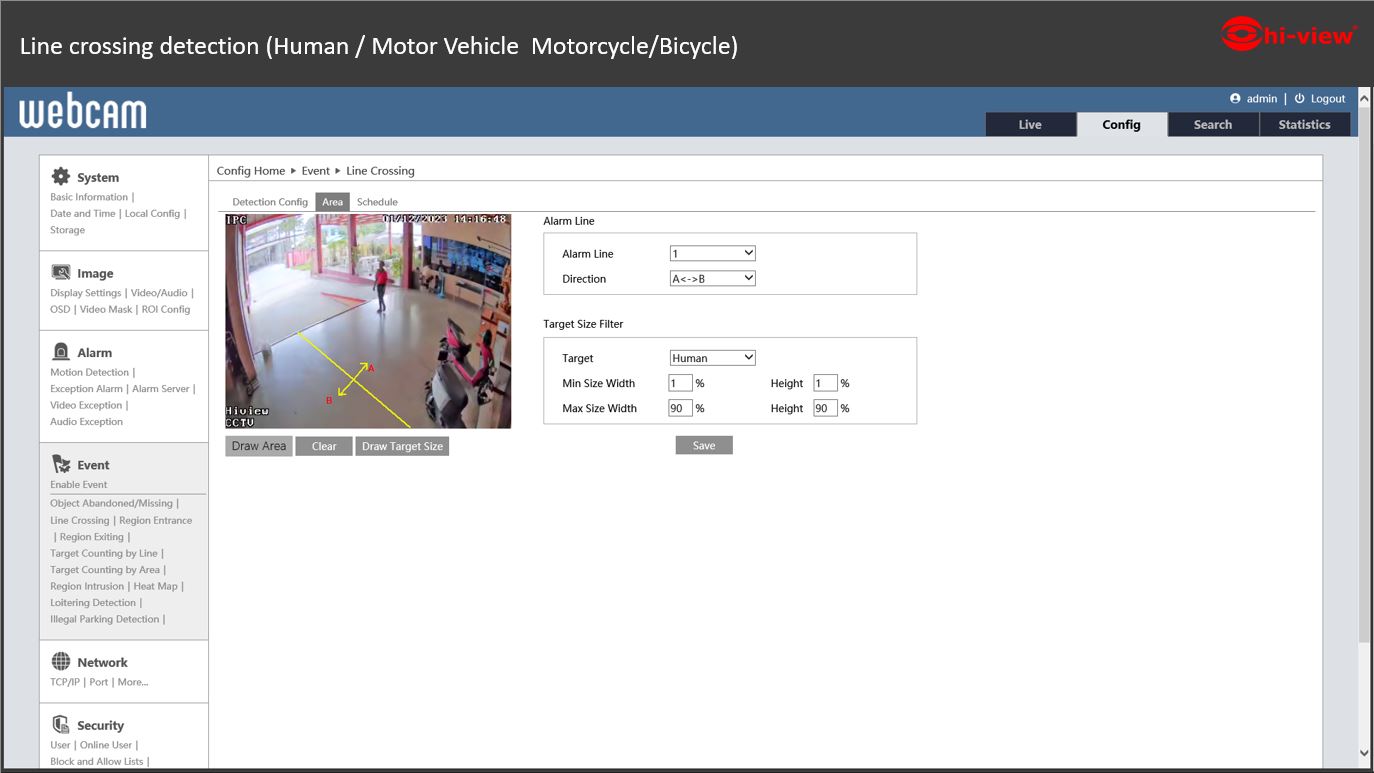Click the Min Size Width input field

(680, 383)
